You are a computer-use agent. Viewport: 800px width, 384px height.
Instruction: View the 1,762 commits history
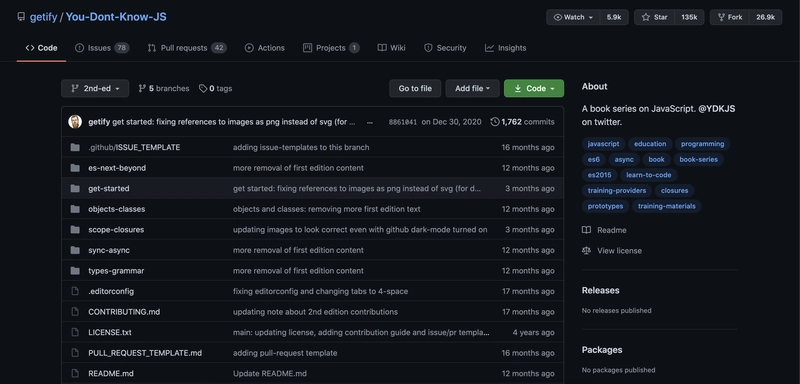pos(522,122)
